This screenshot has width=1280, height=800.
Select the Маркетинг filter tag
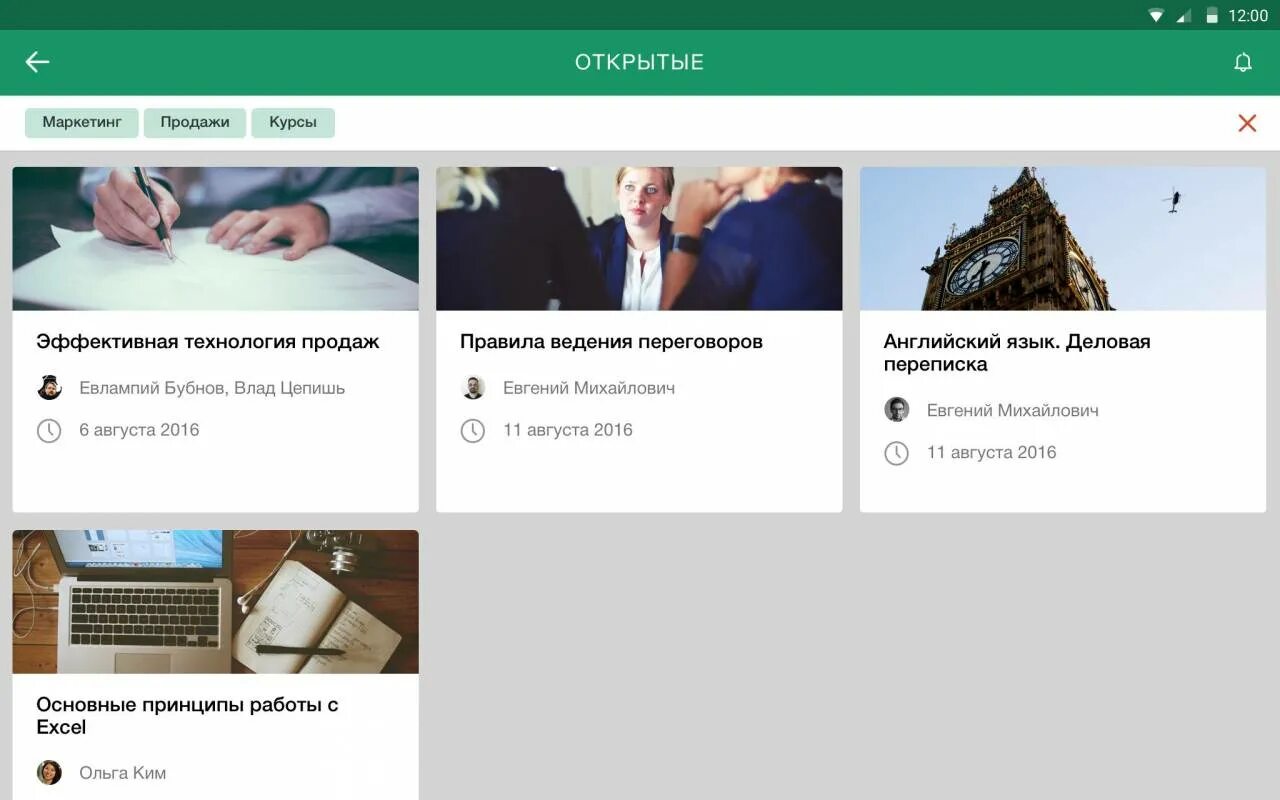coord(82,122)
